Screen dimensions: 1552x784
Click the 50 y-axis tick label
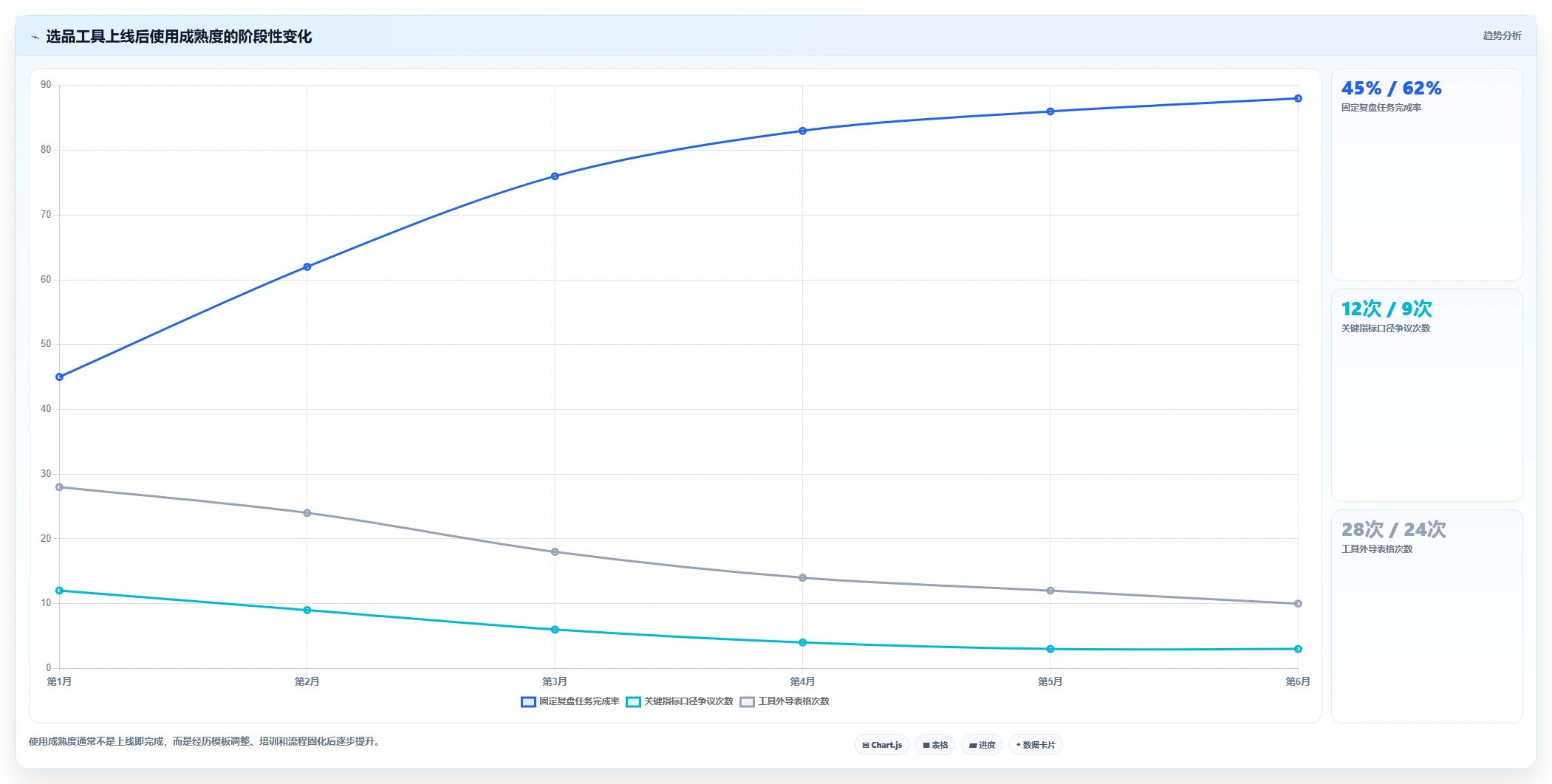[x=47, y=344]
